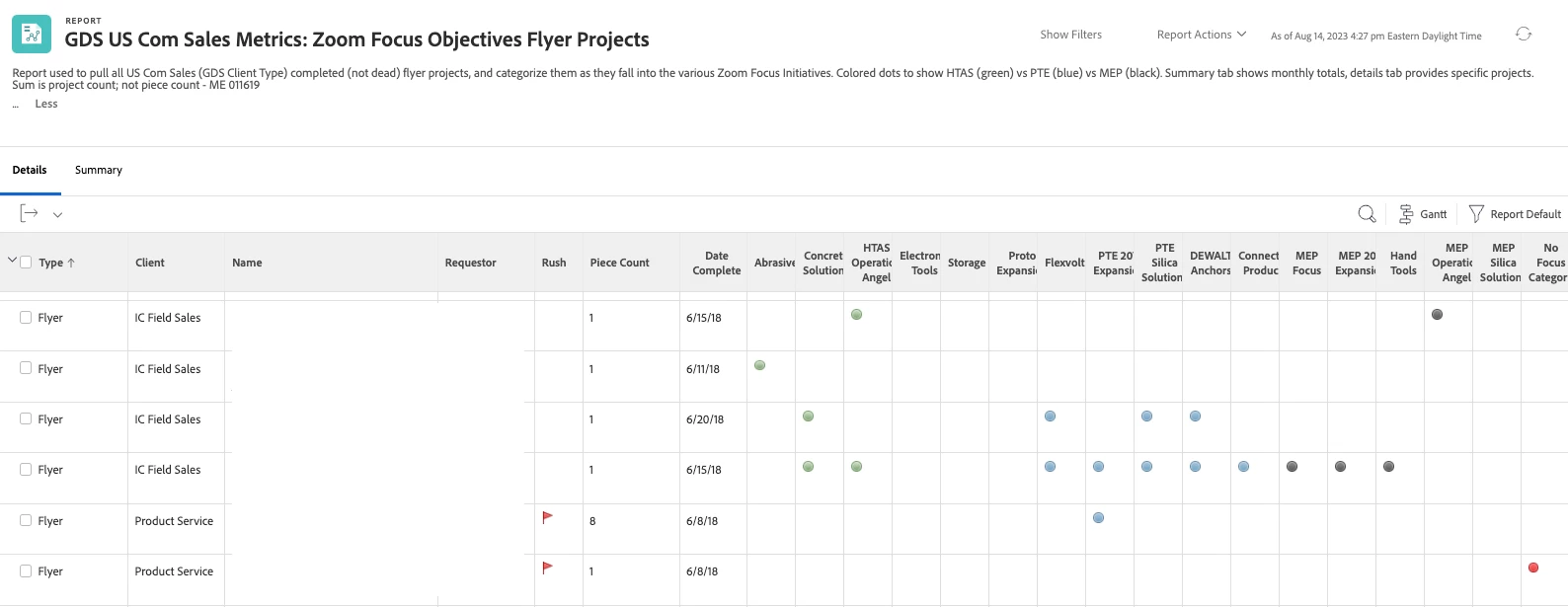Check the Product Service row with piece count 1
The width and height of the screenshot is (1568, 607).
[x=26, y=570]
